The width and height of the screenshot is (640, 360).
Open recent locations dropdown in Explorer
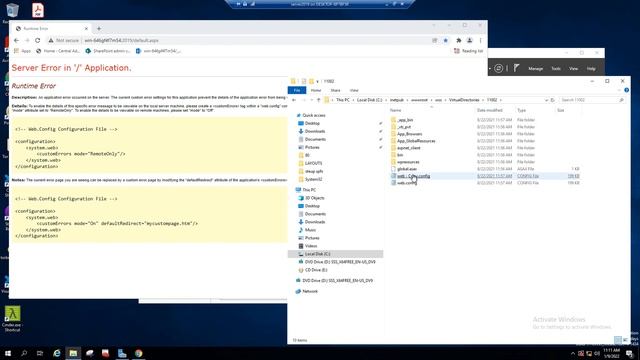tap(311, 100)
